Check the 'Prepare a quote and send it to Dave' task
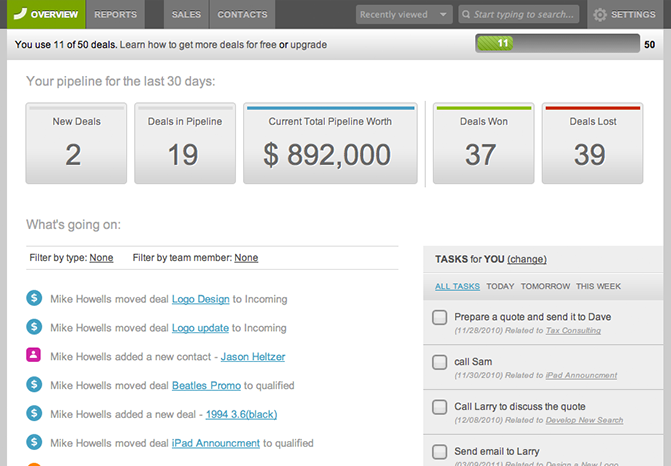Image resolution: width=671 pixels, height=466 pixels. [x=439, y=317]
